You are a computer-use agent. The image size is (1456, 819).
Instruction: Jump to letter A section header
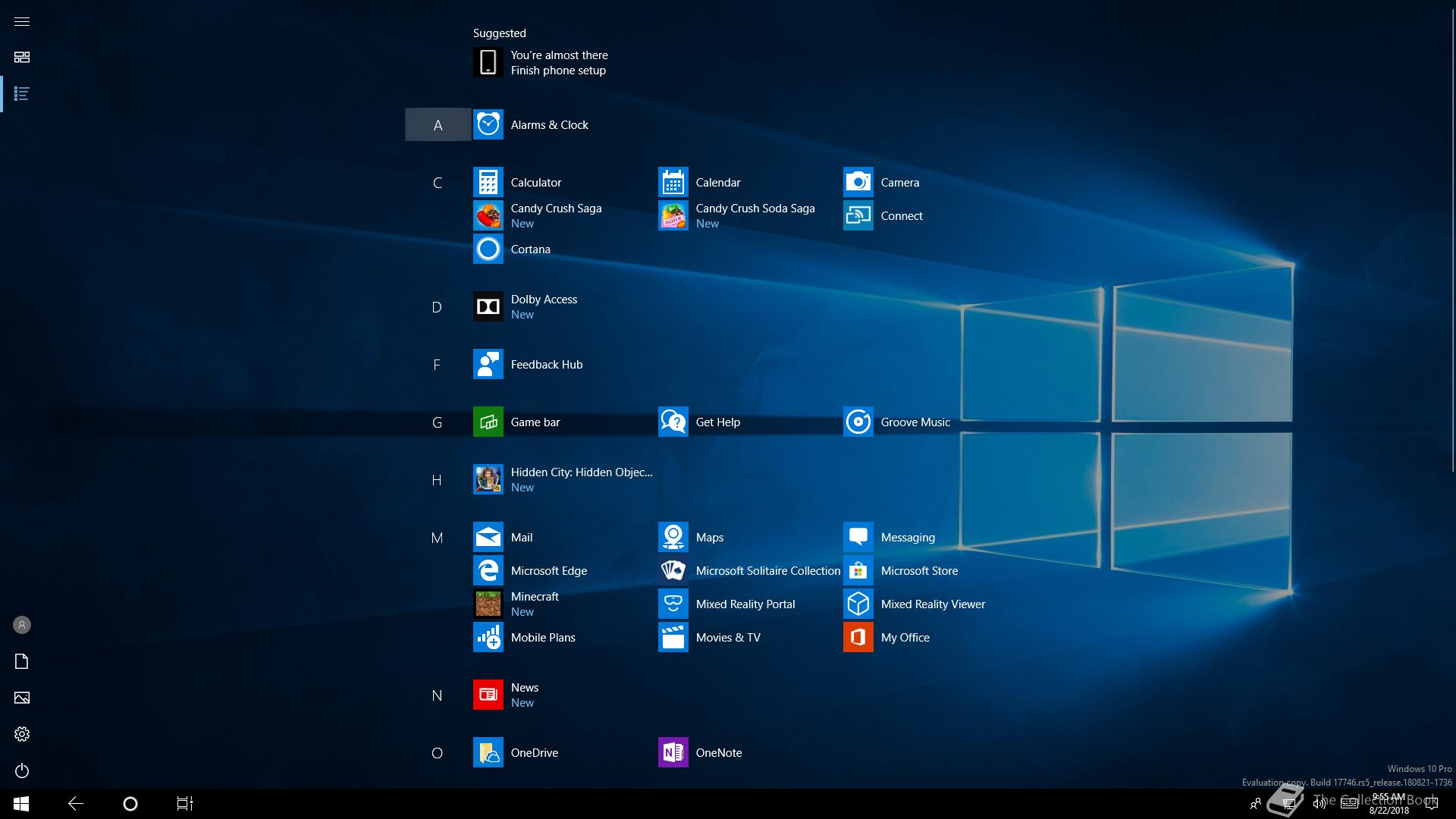tap(438, 124)
